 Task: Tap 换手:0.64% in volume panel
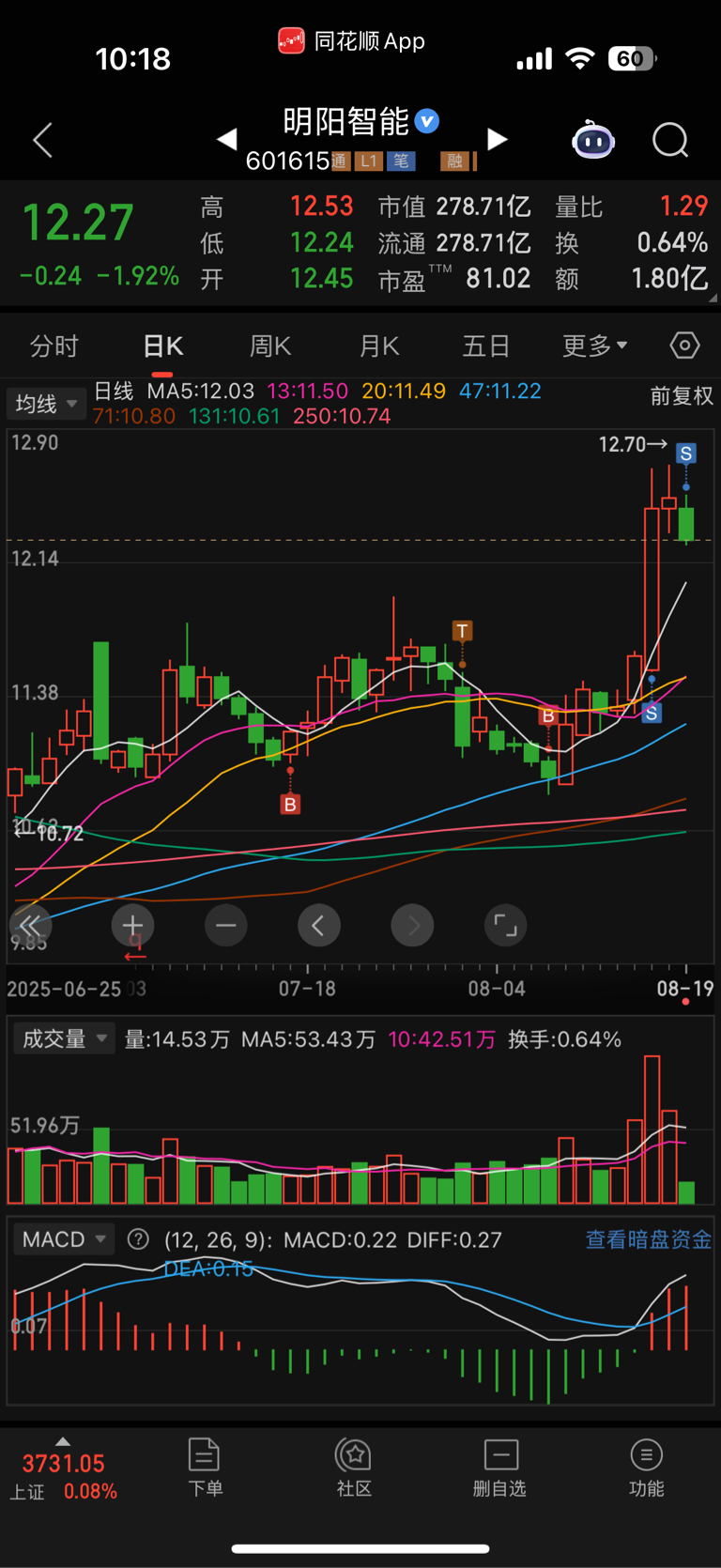[x=564, y=1039]
